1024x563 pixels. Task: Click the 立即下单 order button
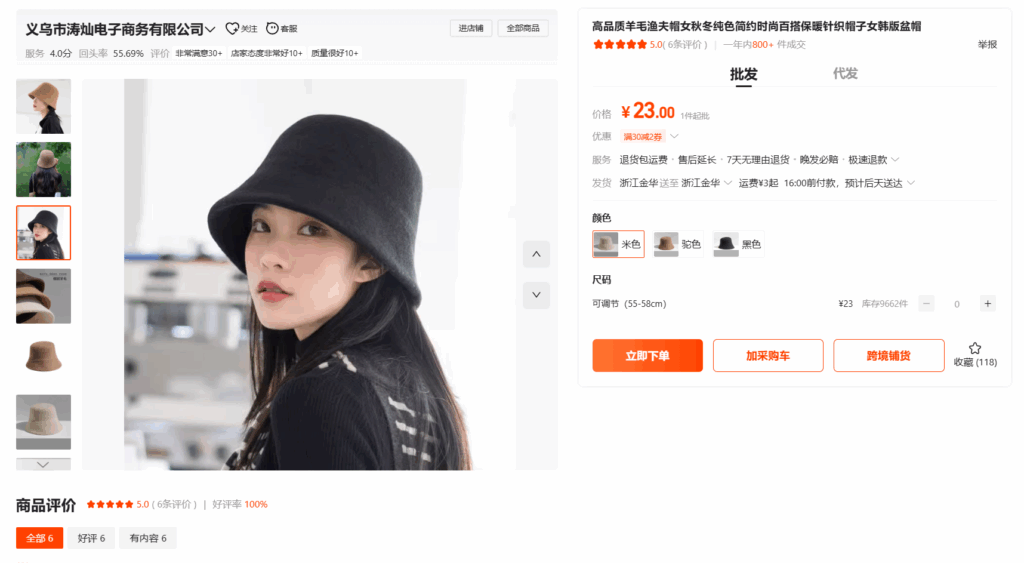(x=647, y=355)
